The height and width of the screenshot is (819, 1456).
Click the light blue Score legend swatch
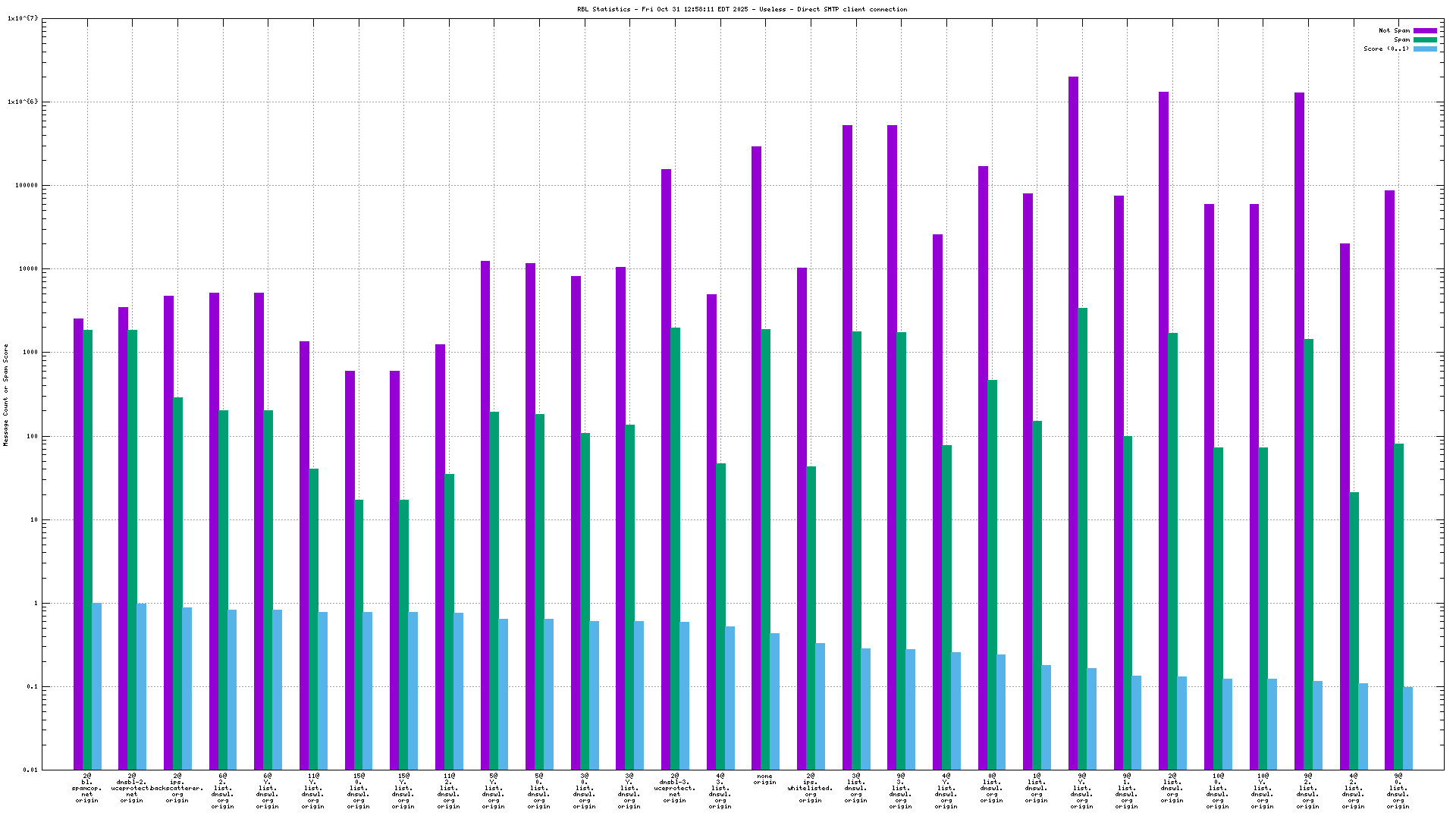[x=1425, y=49]
